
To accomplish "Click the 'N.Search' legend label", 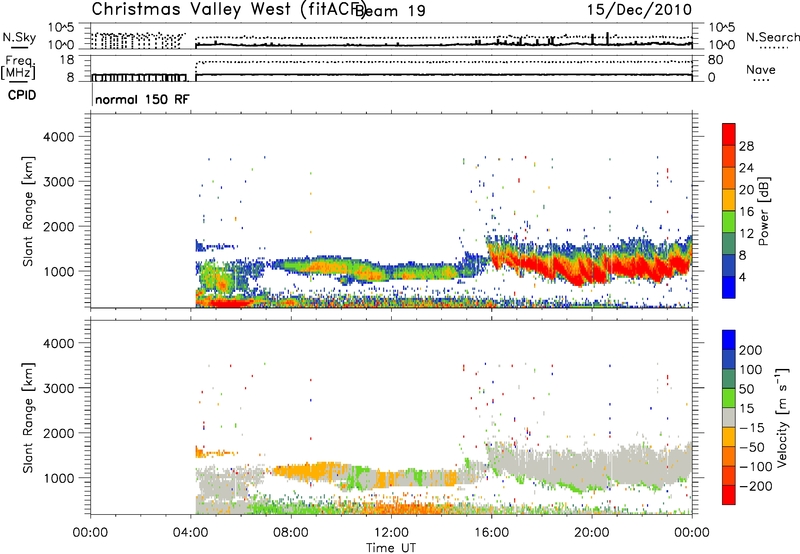I will pyautogui.click(x=773, y=37).
